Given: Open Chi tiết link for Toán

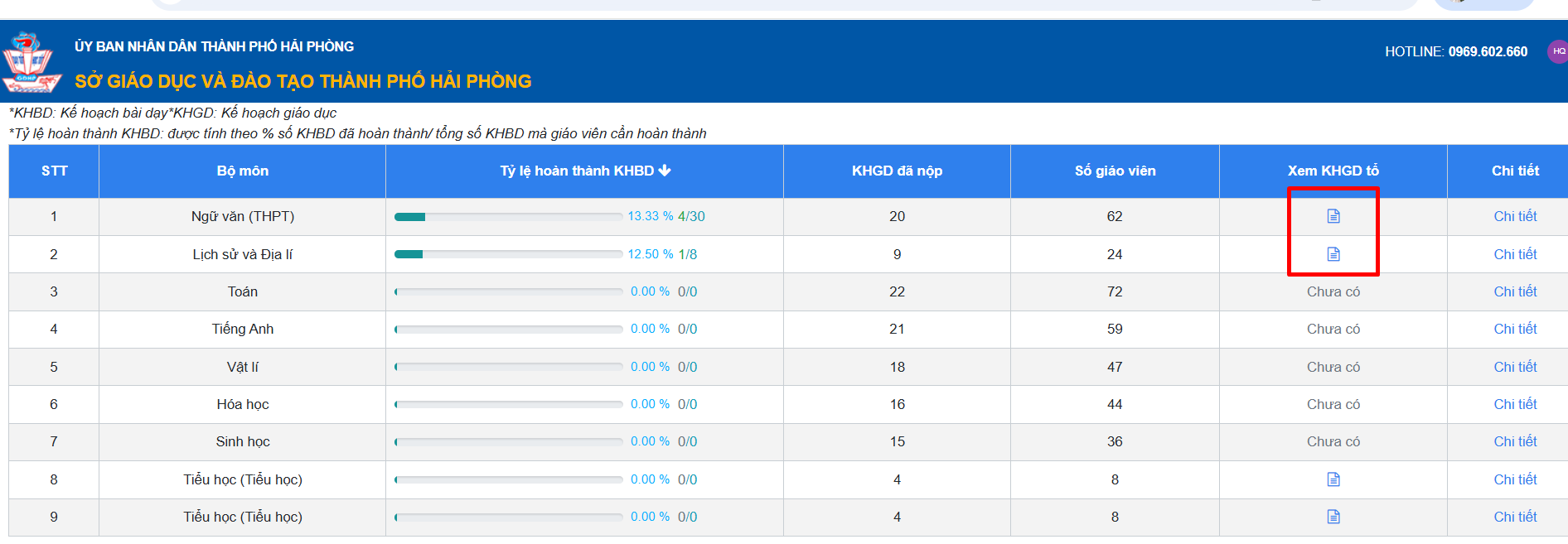Looking at the screenshot, I should point(1514,291).
